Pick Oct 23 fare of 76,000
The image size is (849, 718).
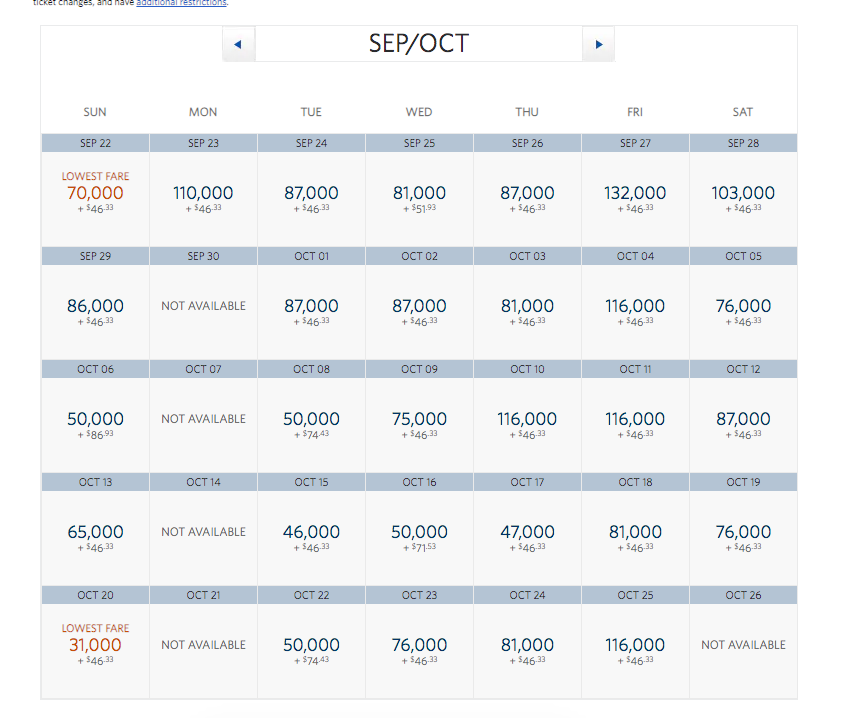click(419, 645)
